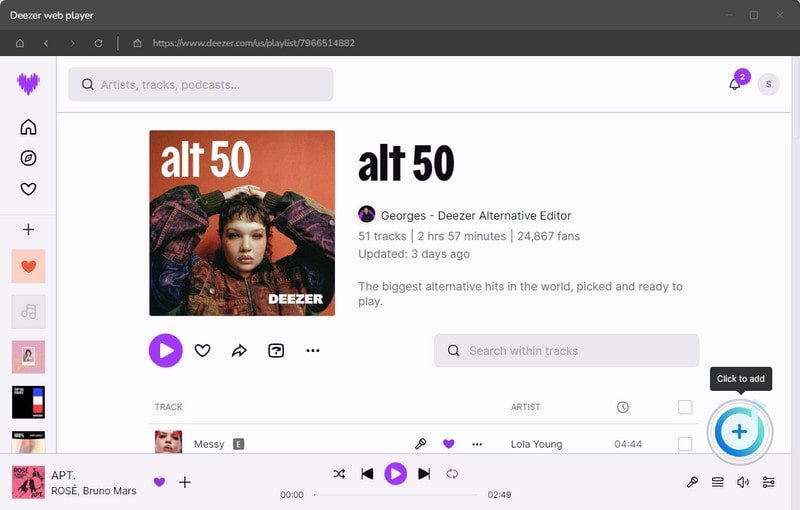Click the site lock icon
Image resolution: width=800 pixels, height=510 pixels.
coord(137,43)
